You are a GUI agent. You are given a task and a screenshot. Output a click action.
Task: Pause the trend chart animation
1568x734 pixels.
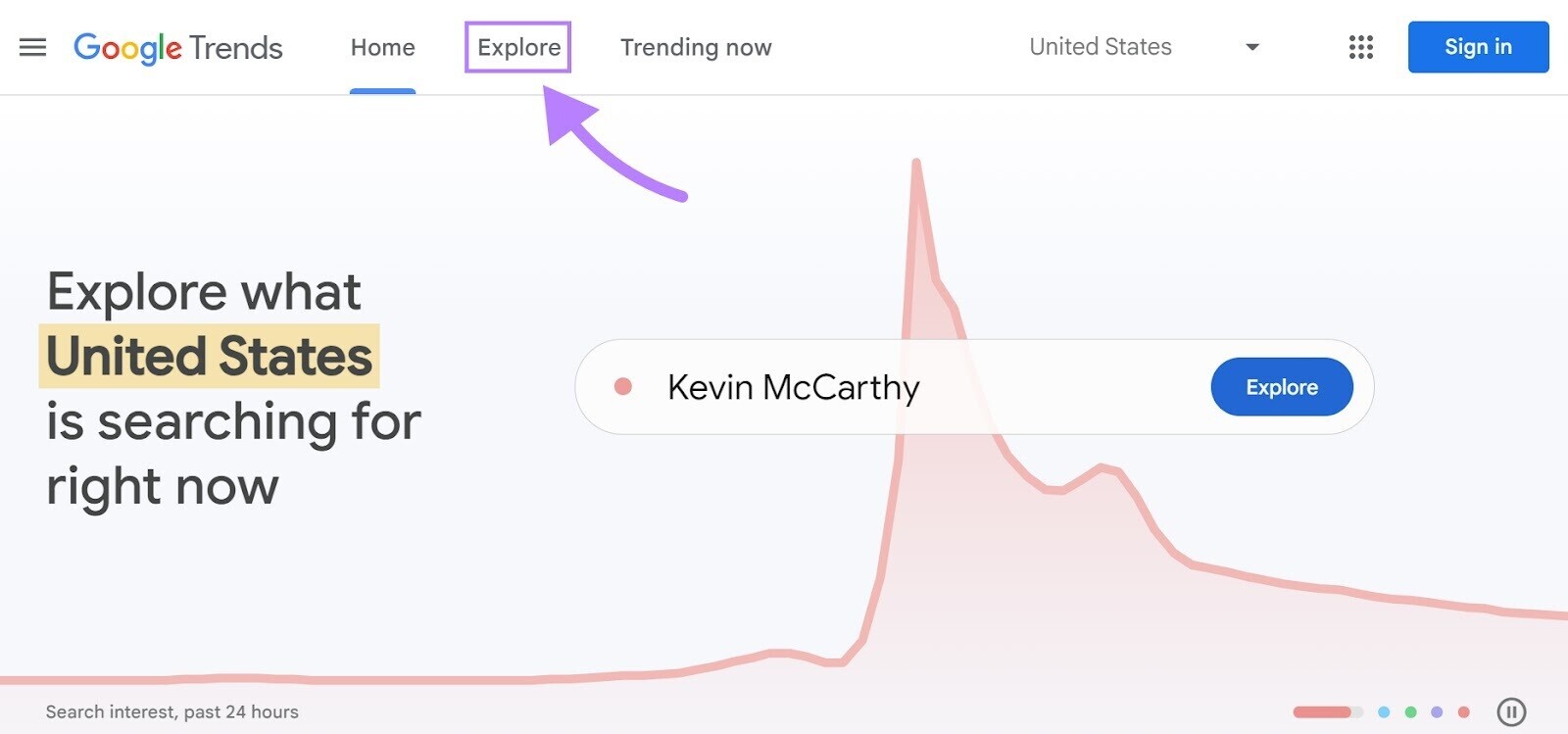coord(1510,711)
